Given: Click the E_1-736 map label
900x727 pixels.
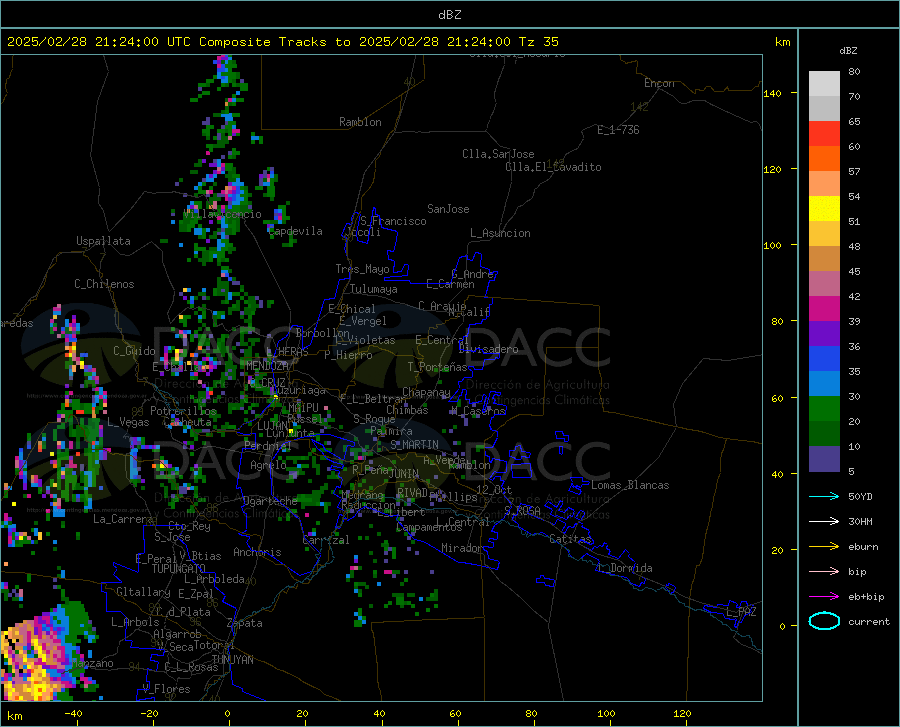Looking at the screenshot, I should (x=618, y=130).
